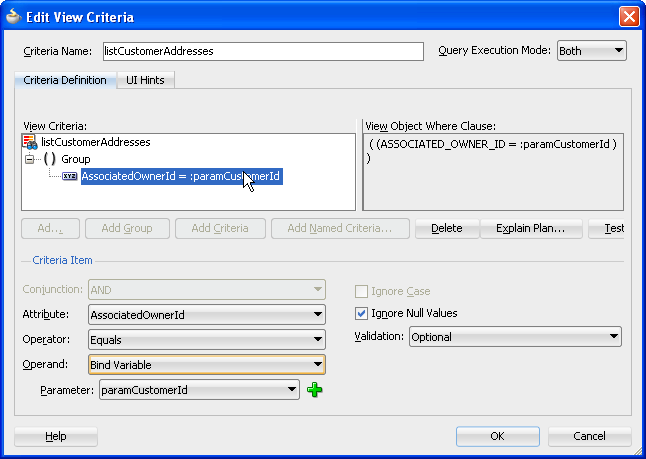Image resolution: width=646 pixels, height=459 pixels.
Task: Collapse the Group tree node
Action: [29, 159]
